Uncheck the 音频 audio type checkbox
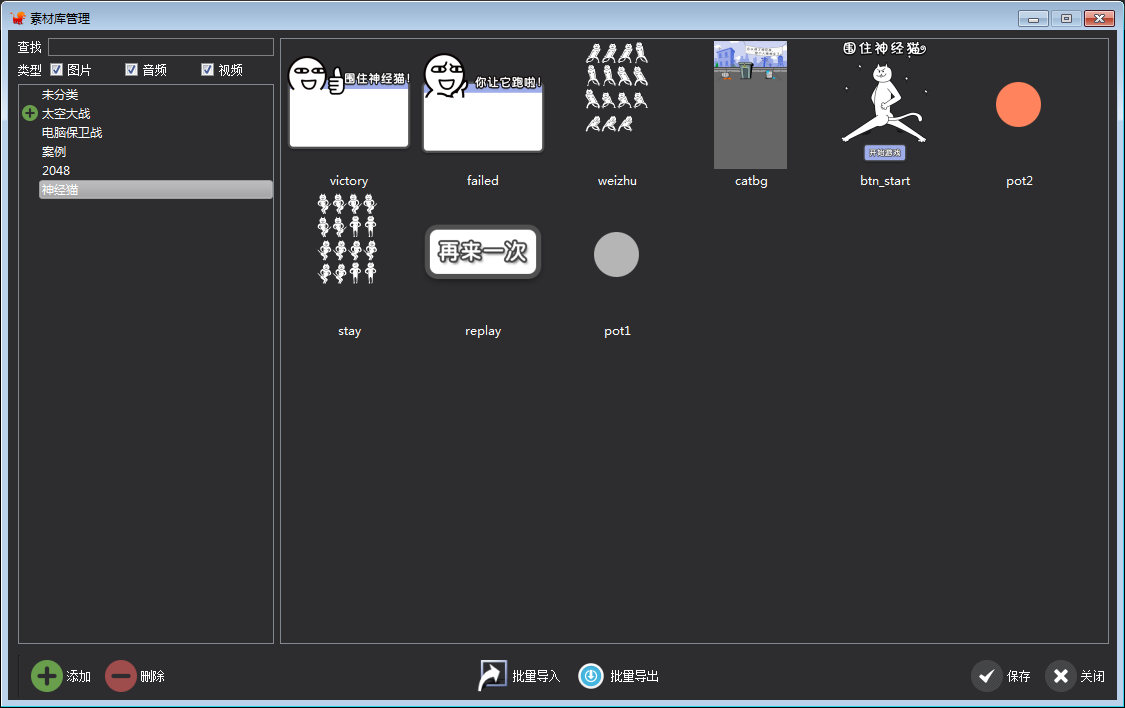This screenshot has height=708, width=1125. pos(131,70)
